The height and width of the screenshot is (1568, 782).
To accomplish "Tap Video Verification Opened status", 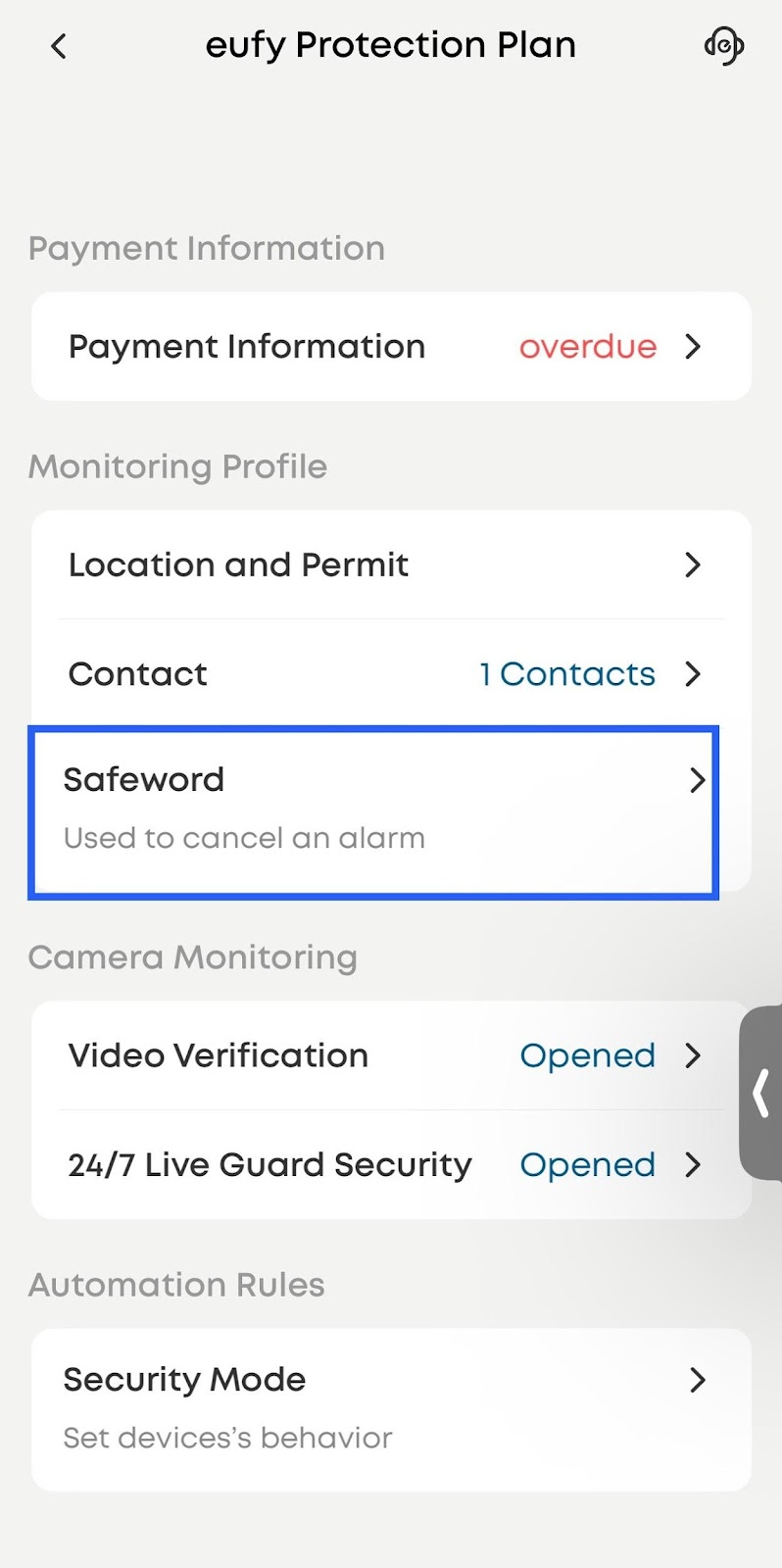I will (587, 1055).
